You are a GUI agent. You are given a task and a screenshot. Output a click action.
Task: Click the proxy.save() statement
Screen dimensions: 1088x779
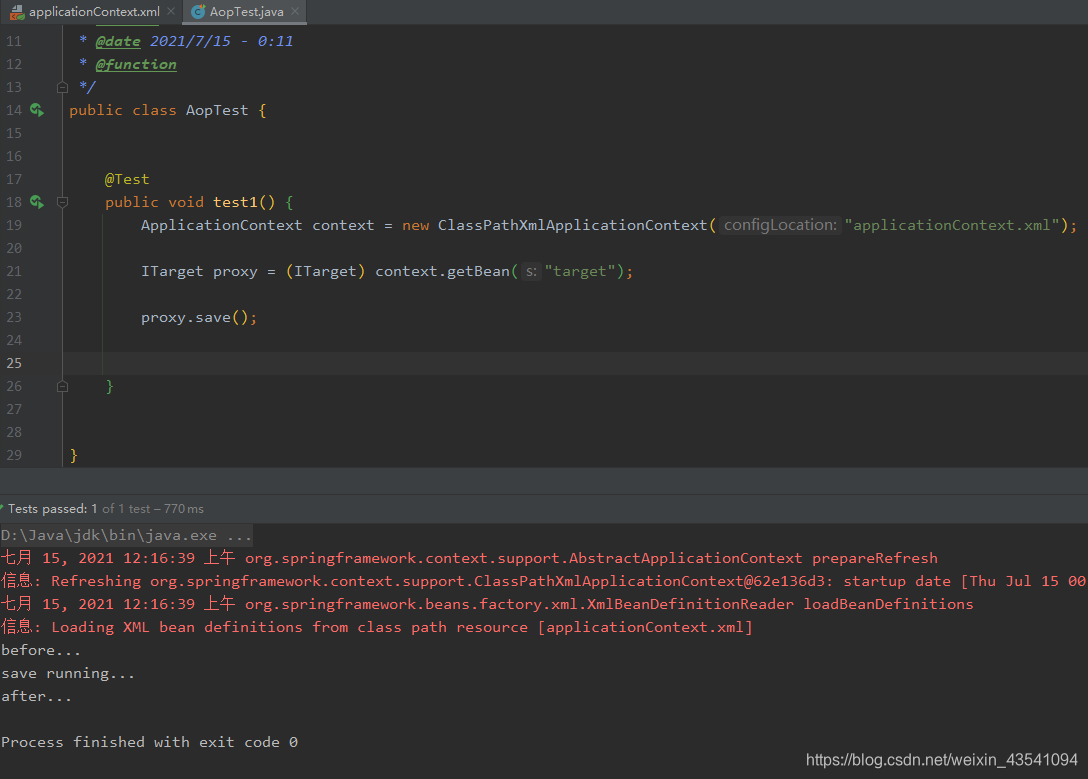[199, 317]
